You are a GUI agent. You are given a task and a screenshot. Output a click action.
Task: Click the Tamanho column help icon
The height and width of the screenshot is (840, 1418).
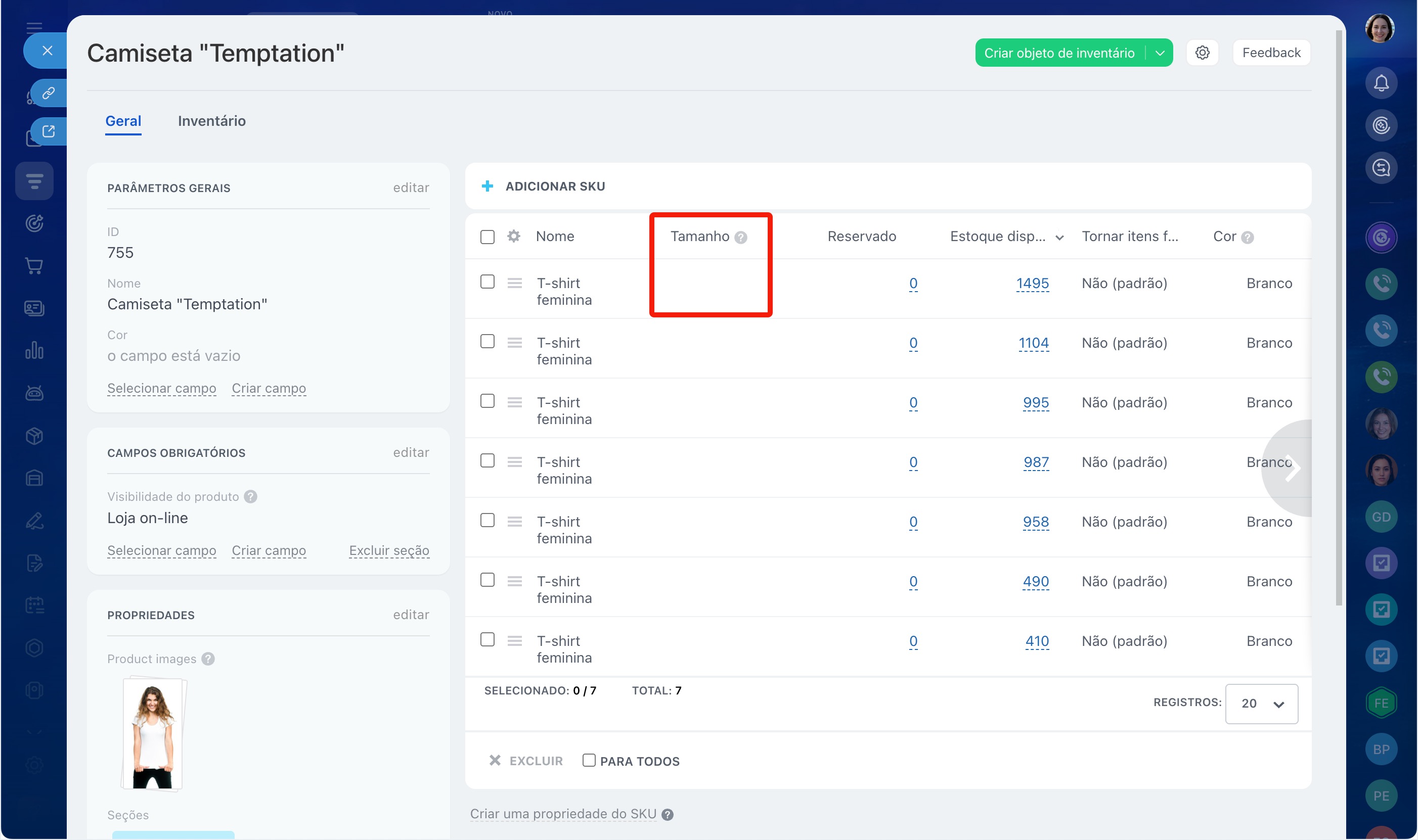[x=741, y=237]
